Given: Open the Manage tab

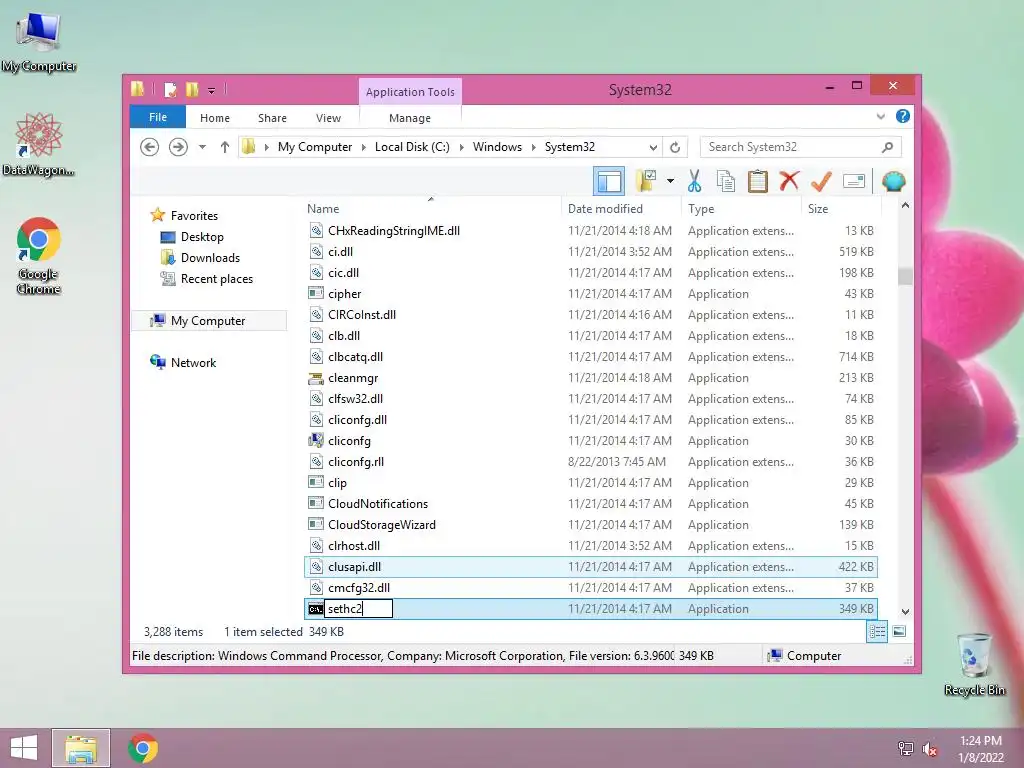Looking at the screenshot, I should (x=409, y=118).
